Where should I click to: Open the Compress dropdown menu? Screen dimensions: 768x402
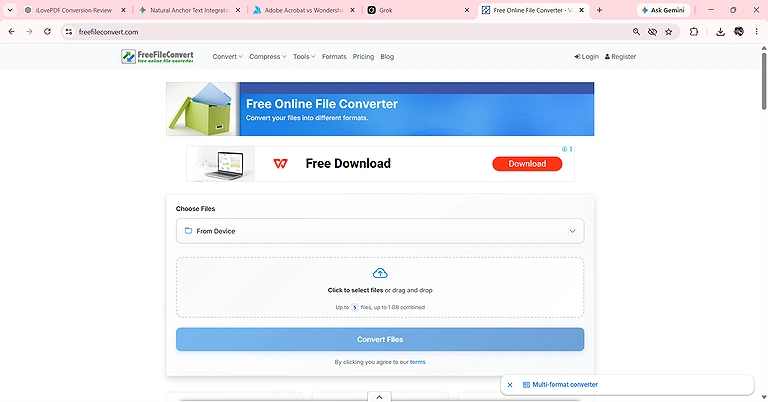coord(267,57)
